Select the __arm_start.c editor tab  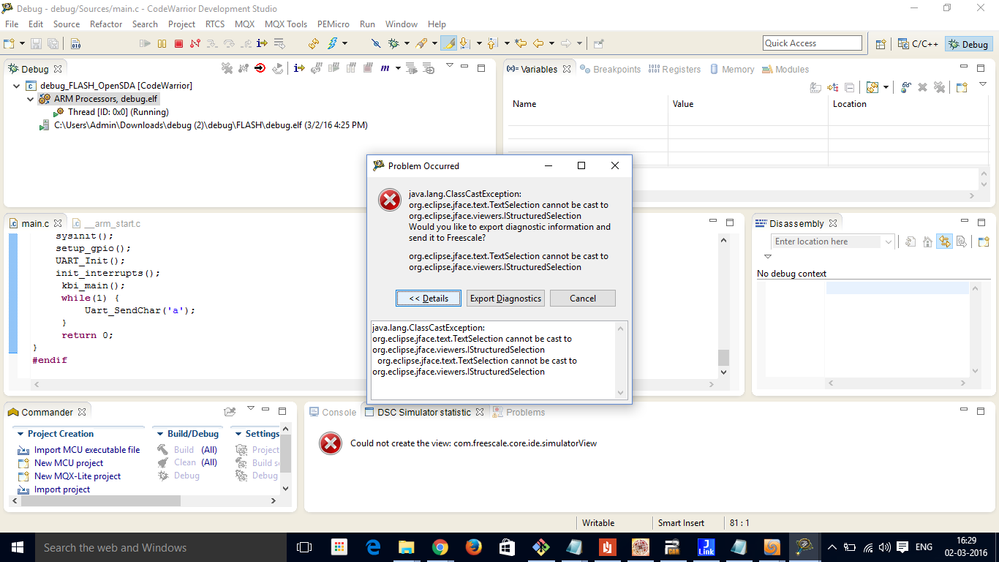(x=106, y=224)
